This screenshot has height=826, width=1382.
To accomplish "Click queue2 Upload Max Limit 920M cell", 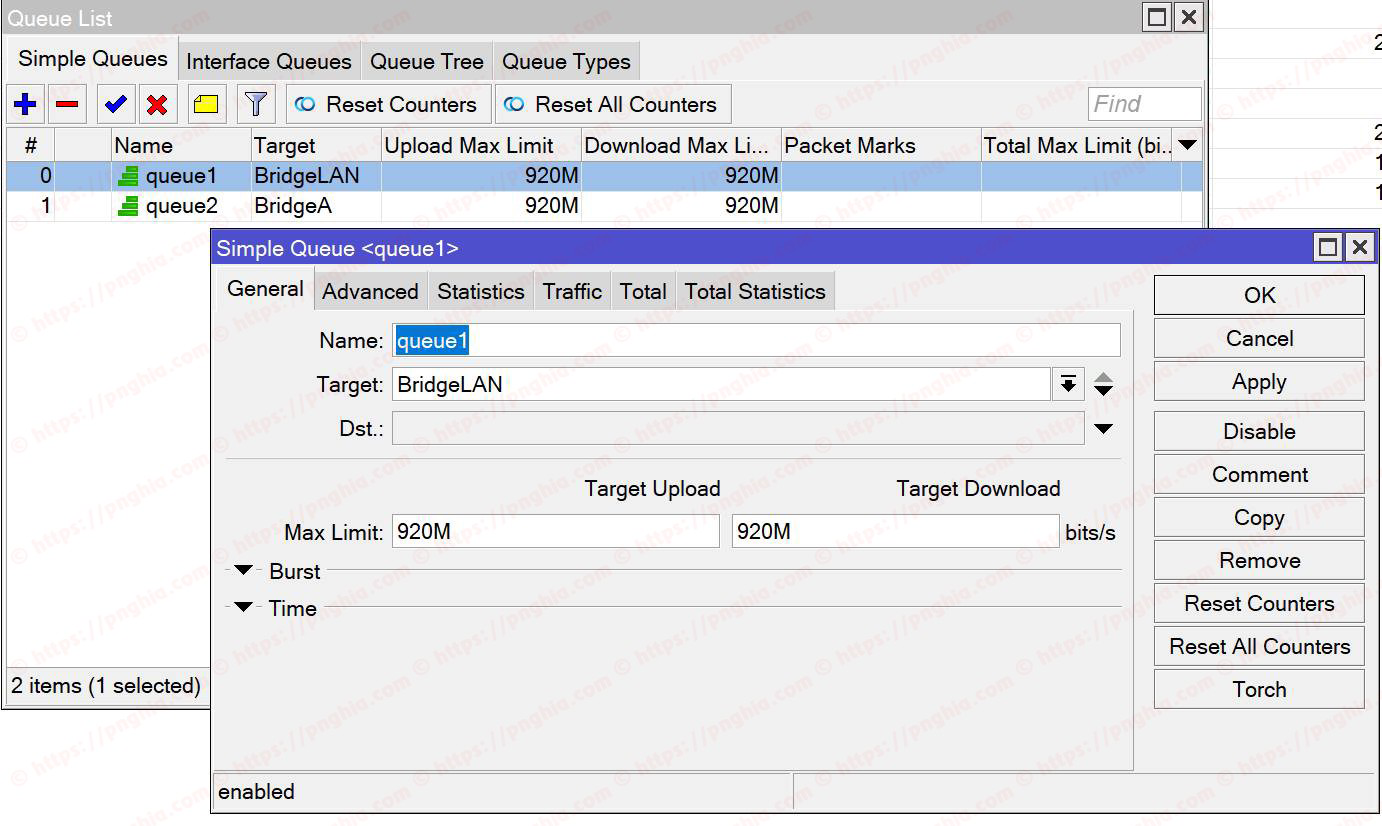I will tap(481, 207).
